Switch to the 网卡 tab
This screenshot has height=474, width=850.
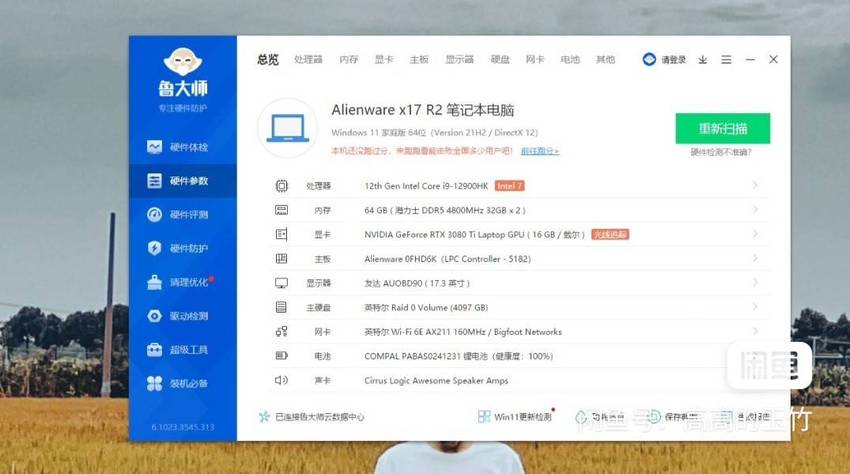tap(535, 60)
